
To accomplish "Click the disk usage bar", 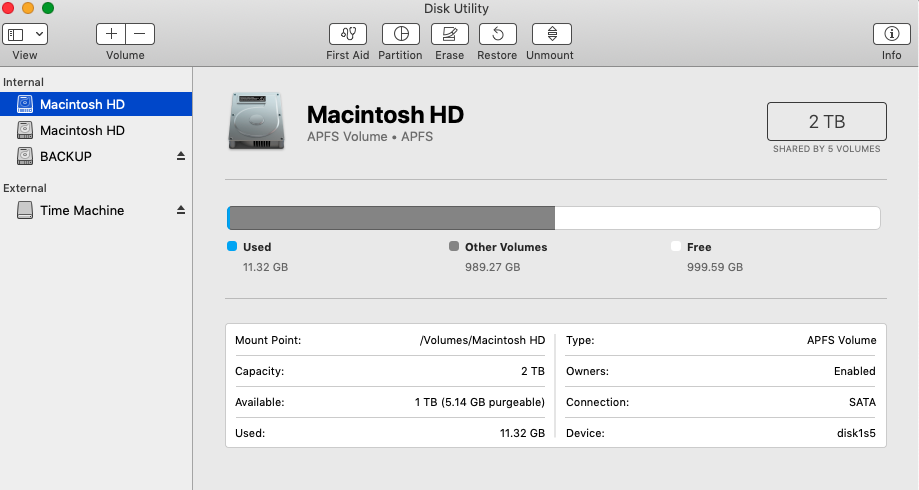I will click(553, 218).
